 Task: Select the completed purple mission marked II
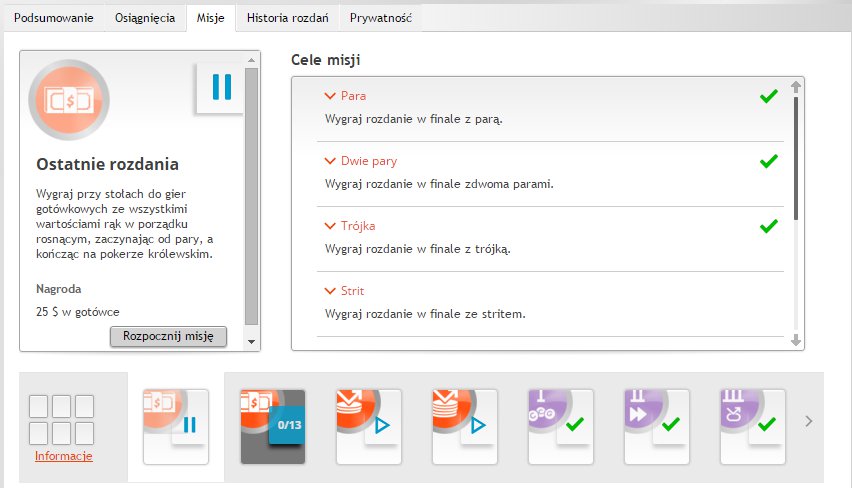click(656, 427)
